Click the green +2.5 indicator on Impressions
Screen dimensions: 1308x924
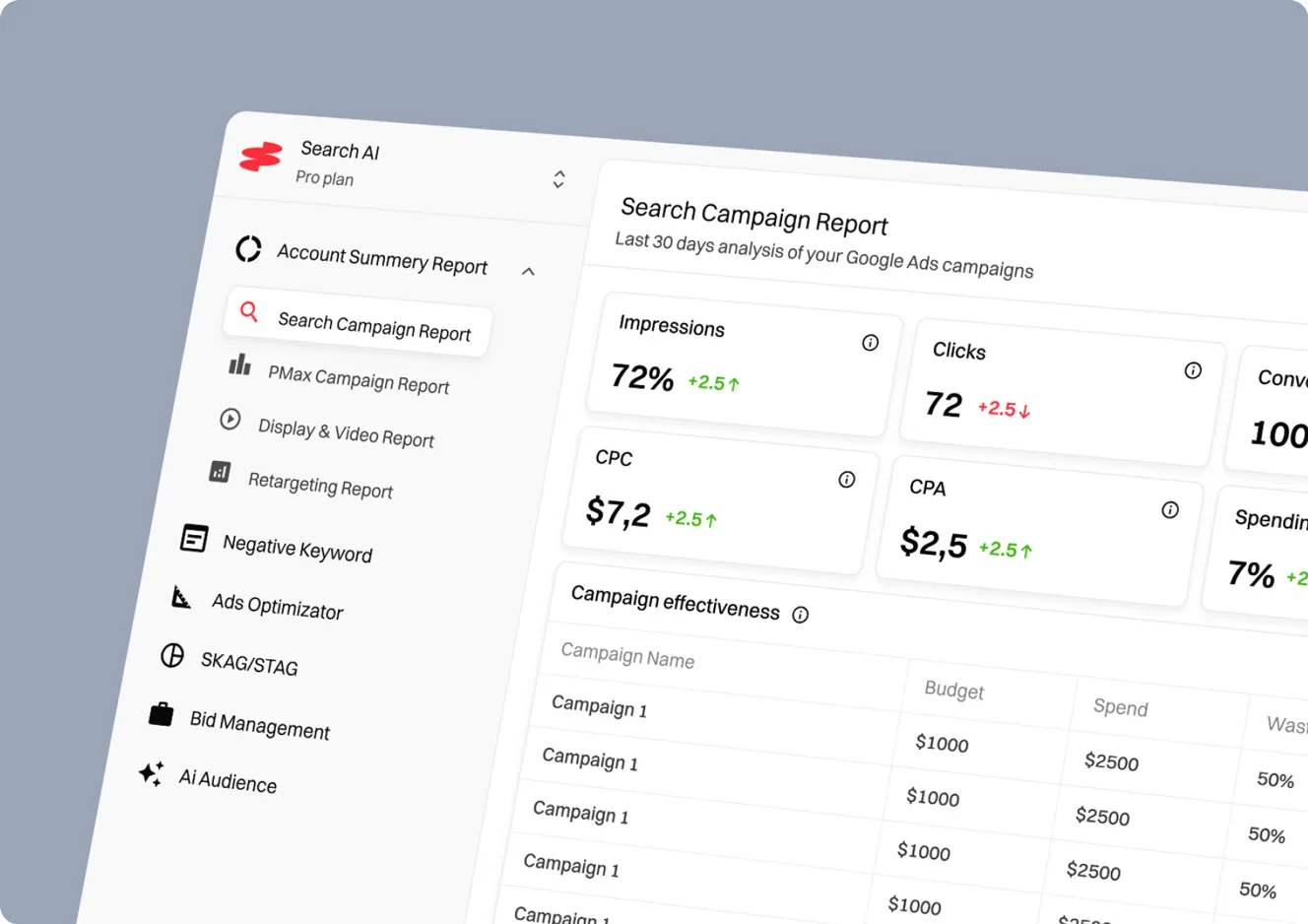tap(713, 382)
